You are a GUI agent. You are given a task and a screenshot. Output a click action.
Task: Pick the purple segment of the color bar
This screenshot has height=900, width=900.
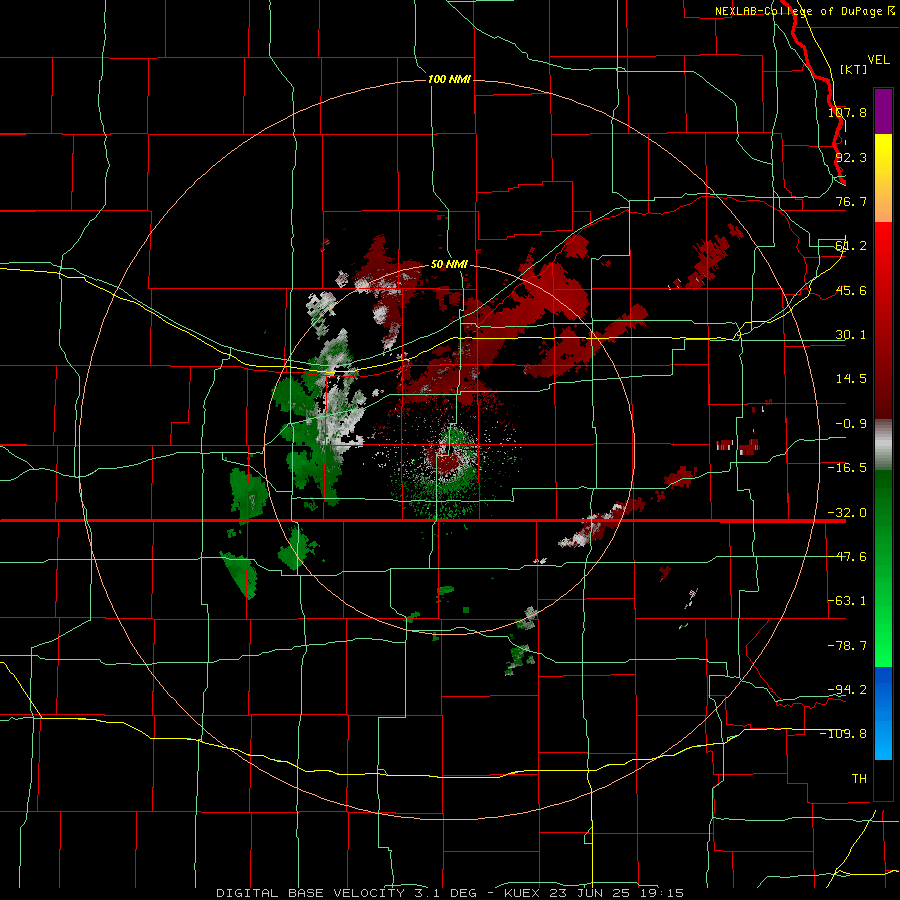pyautogui.click(x=883, y=112)
